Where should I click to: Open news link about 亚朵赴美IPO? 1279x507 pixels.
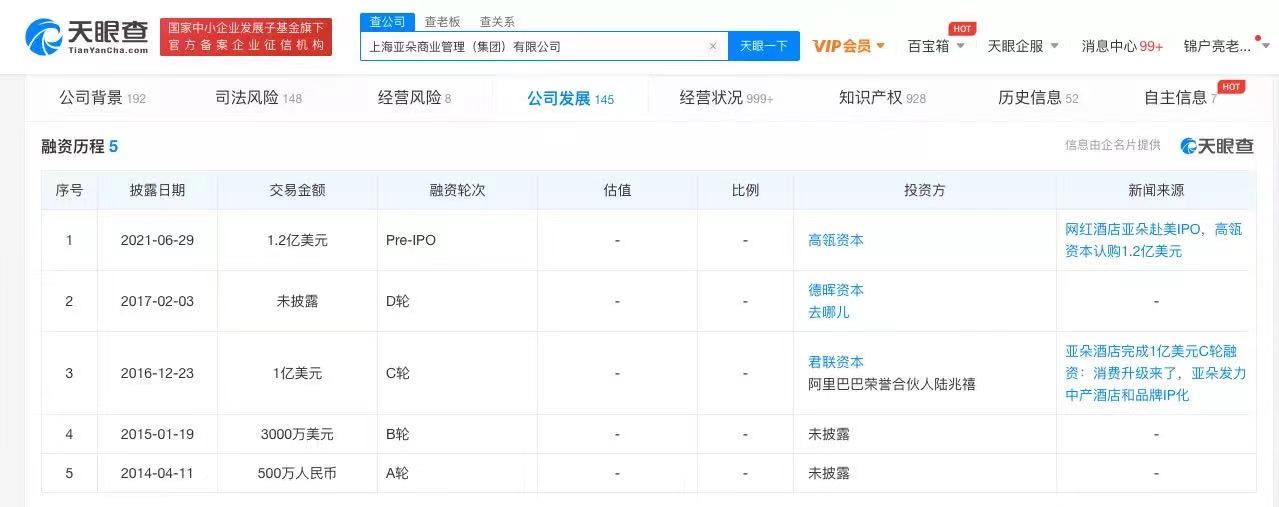click(x=1153, y=240)
